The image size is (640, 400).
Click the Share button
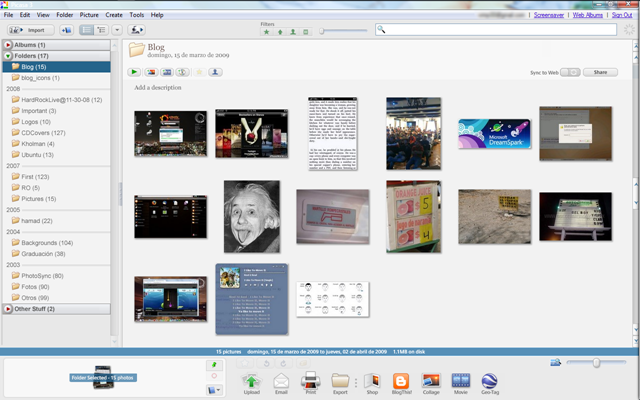(x=600, y=72)
